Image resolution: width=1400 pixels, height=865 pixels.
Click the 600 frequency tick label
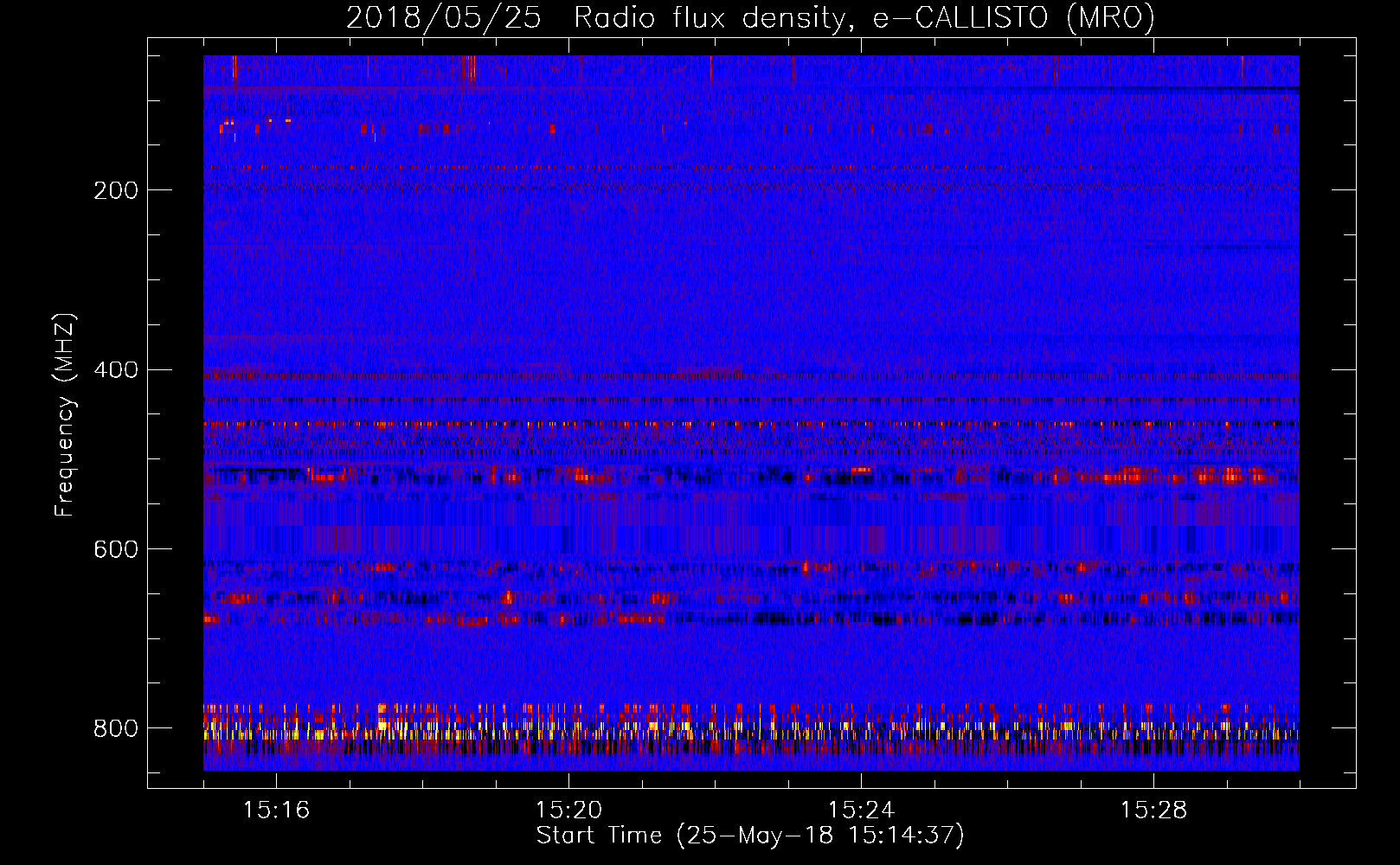coord(116,549)
